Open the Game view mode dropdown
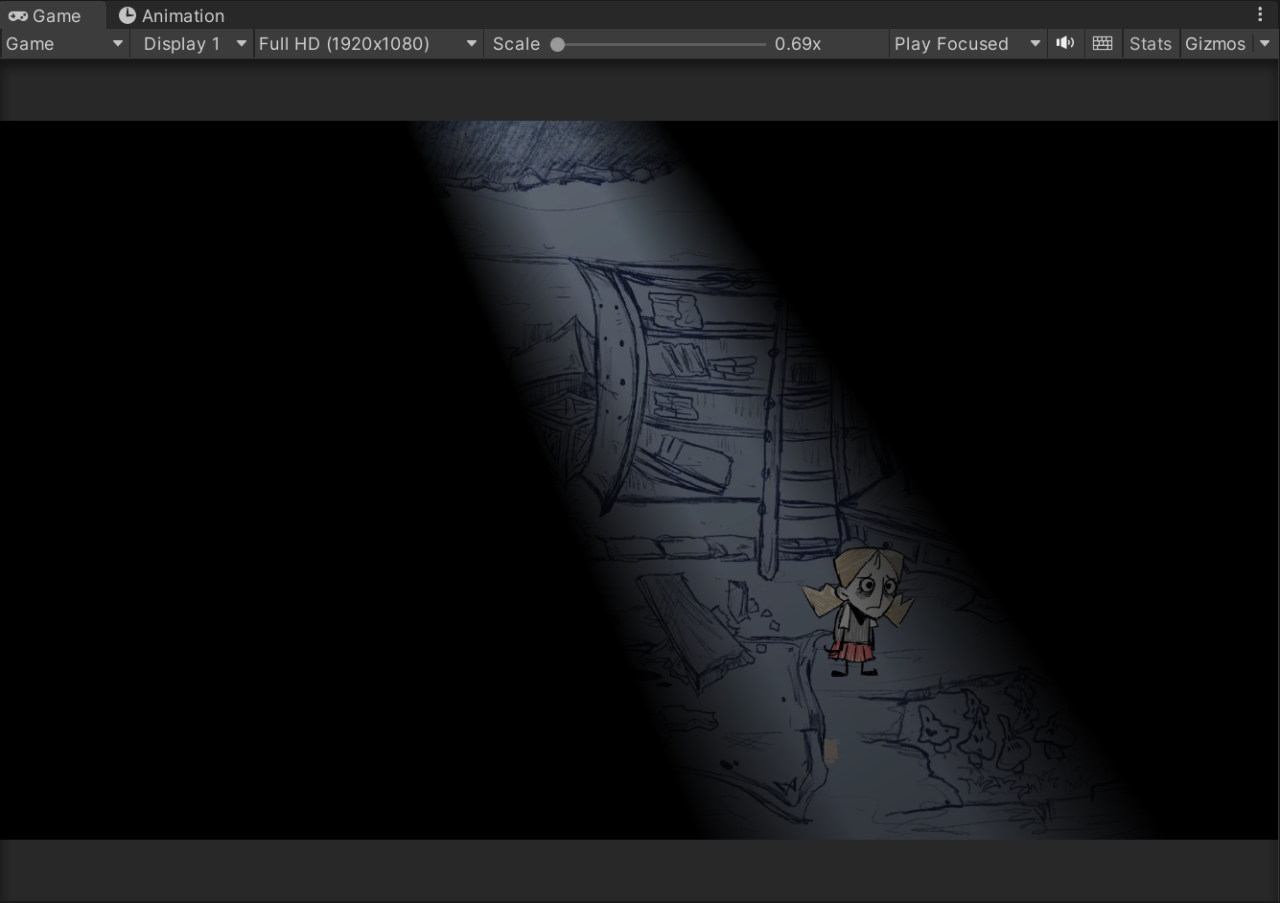 pos(65,43)
